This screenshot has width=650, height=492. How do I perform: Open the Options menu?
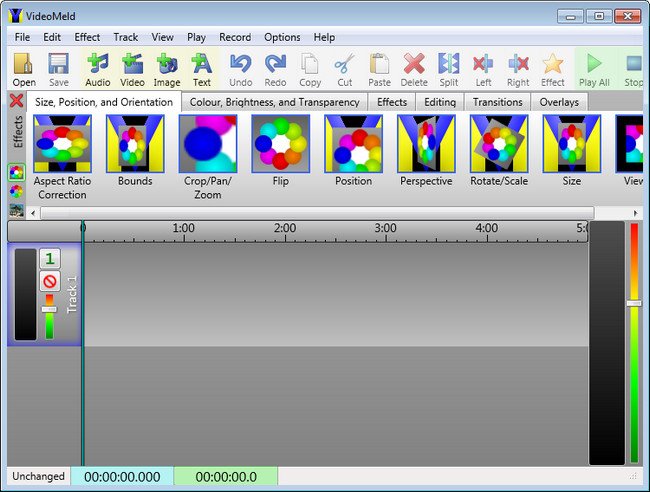[x=282, y=37]
